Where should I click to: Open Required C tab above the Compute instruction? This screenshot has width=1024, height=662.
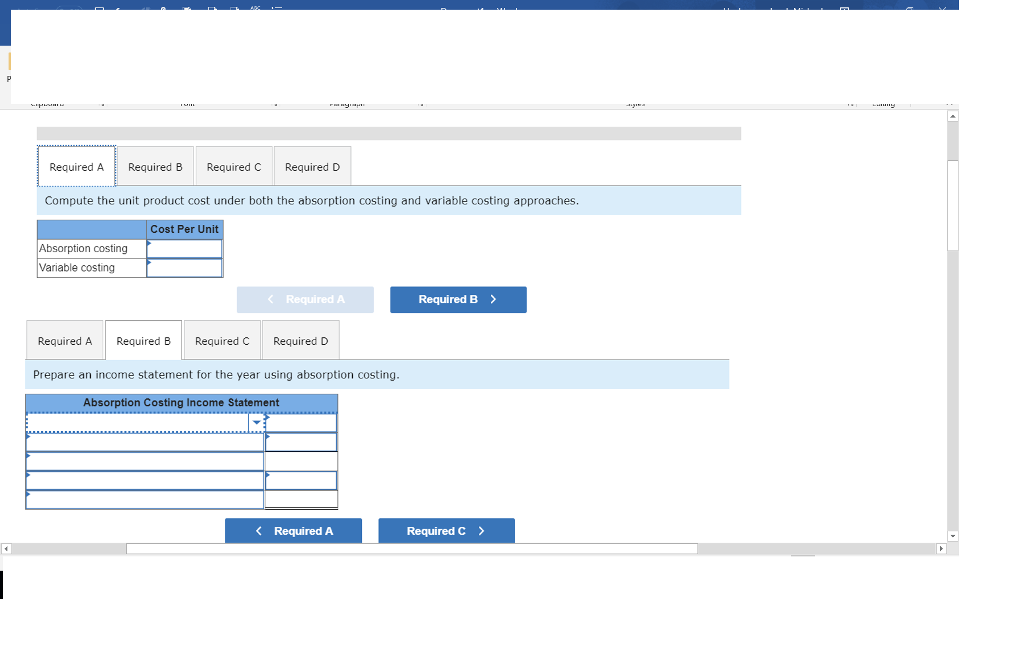click(234, 166)
